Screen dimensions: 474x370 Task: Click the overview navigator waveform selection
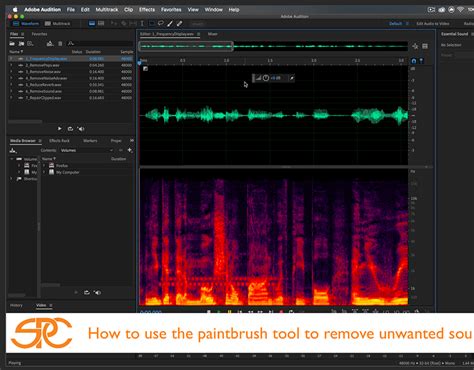[186, 46]
